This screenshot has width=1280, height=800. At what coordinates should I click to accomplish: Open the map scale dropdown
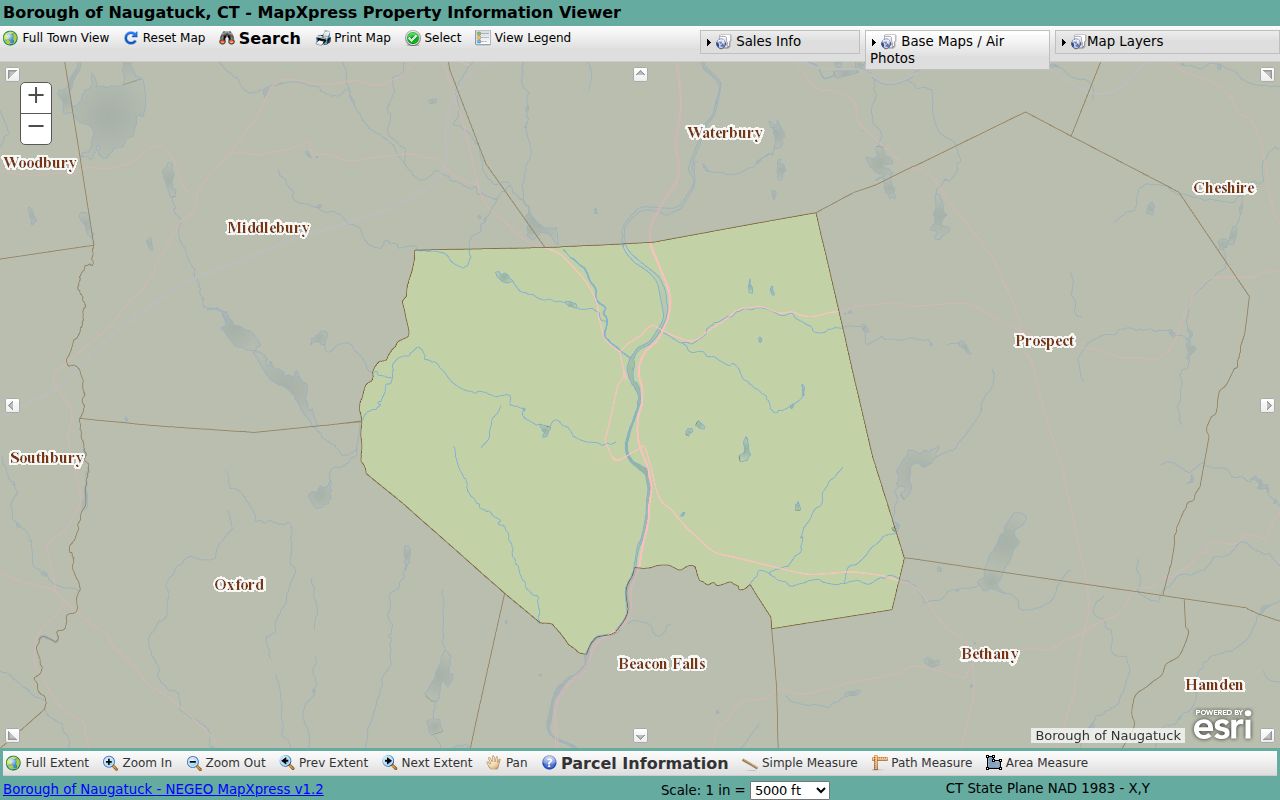point(790,790)
